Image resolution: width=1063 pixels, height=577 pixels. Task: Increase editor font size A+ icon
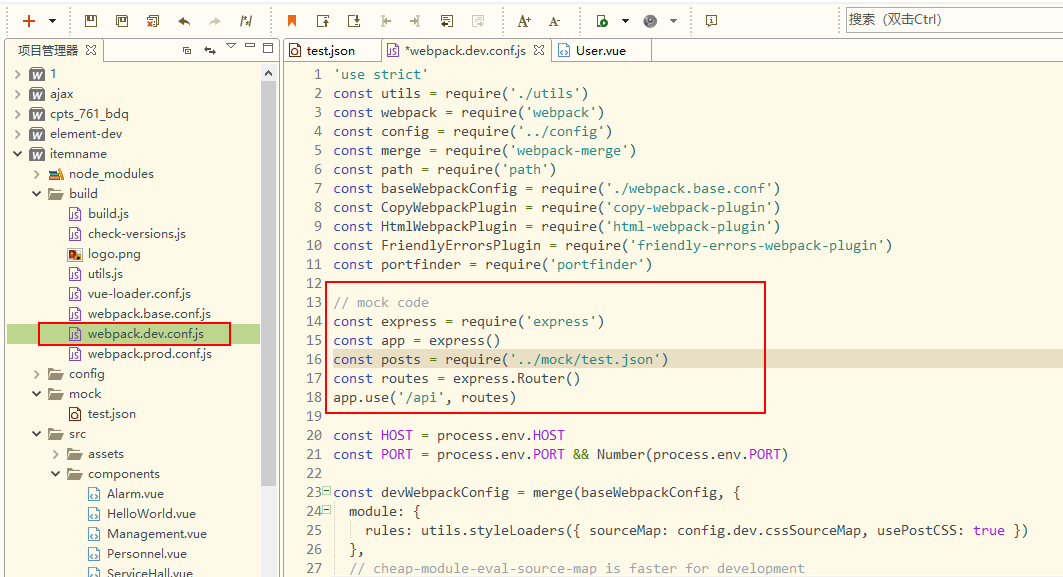[x=524, y=21]
